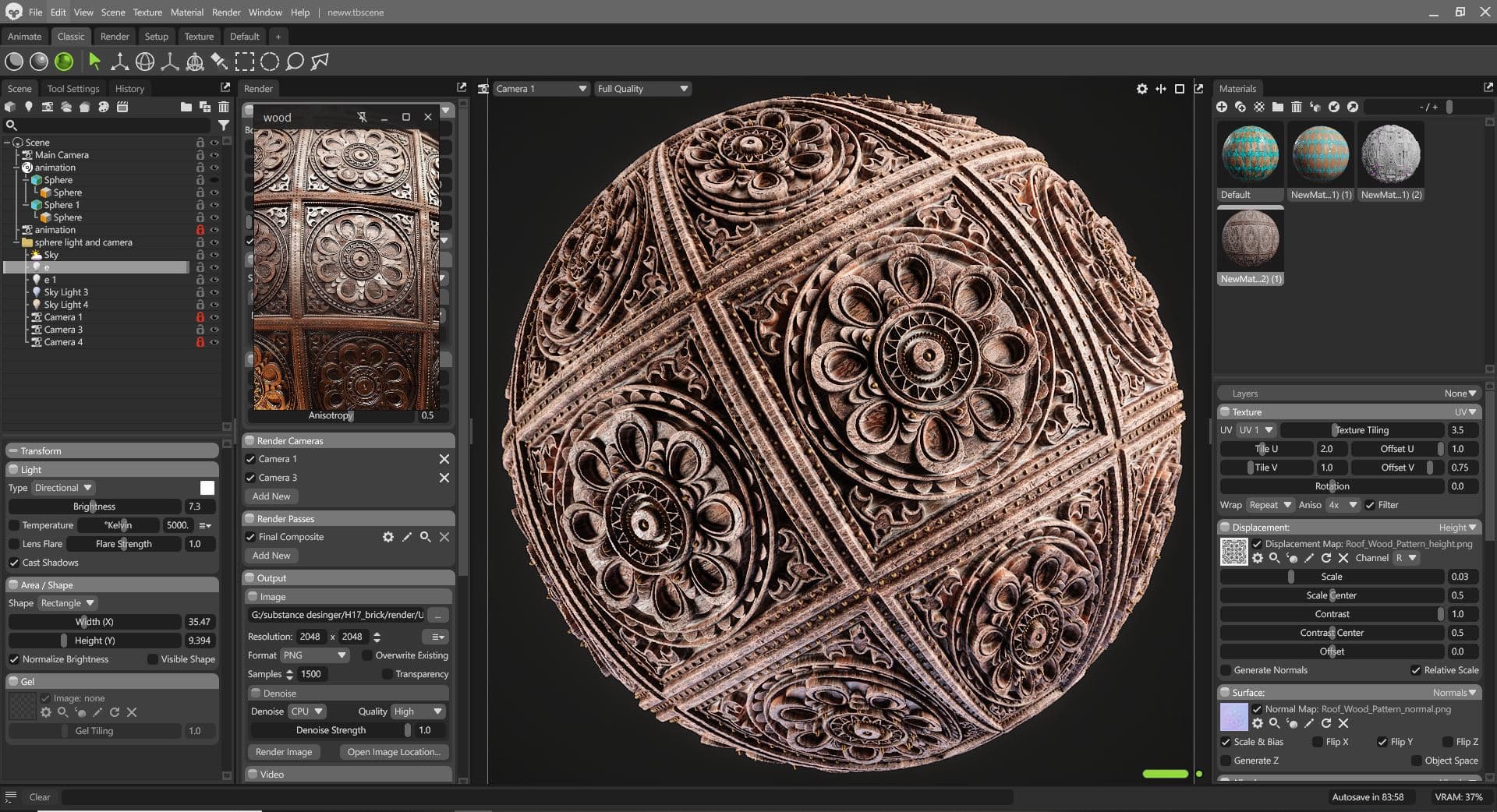Open the image Format PNG dropdown
Image resolution: width=1497 pixels, height=812 pixels.
tap(314, 655)
